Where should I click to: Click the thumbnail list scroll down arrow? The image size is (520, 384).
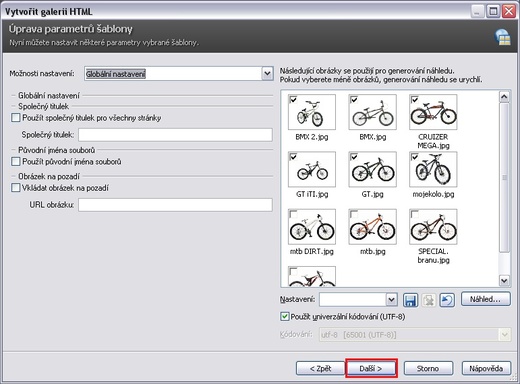[504, 280]
